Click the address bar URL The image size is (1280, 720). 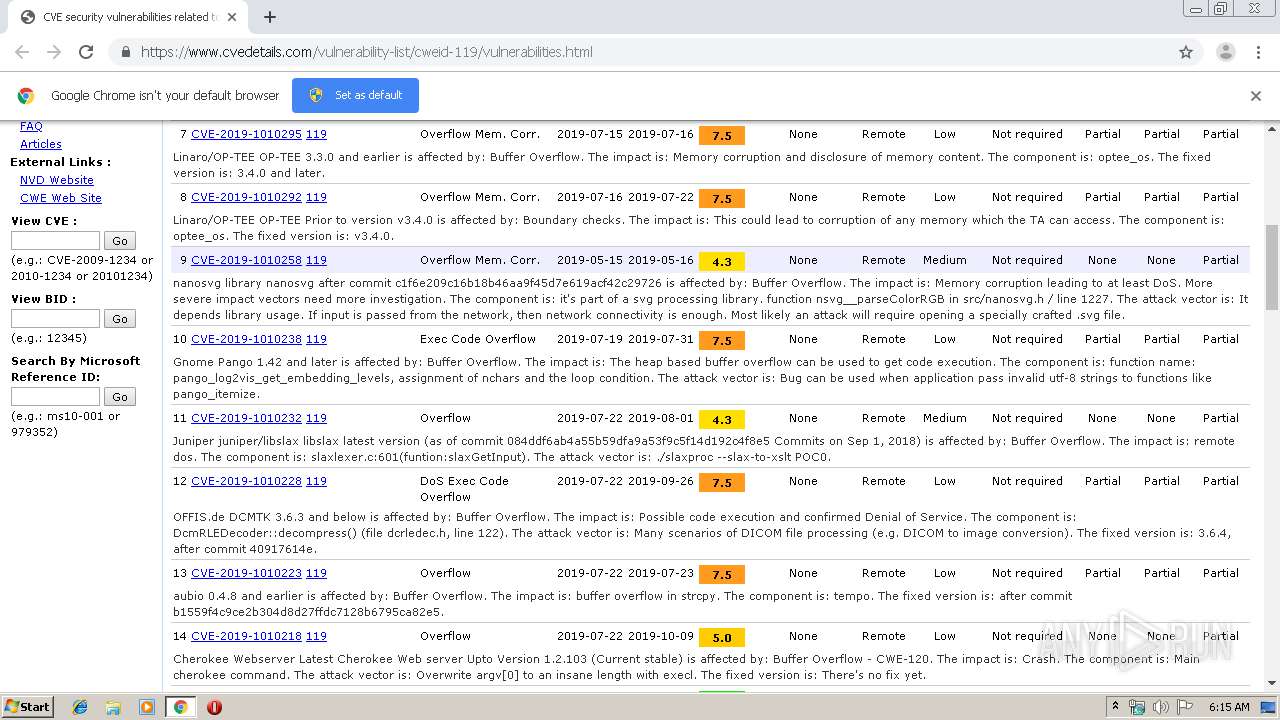pos(366,52)
